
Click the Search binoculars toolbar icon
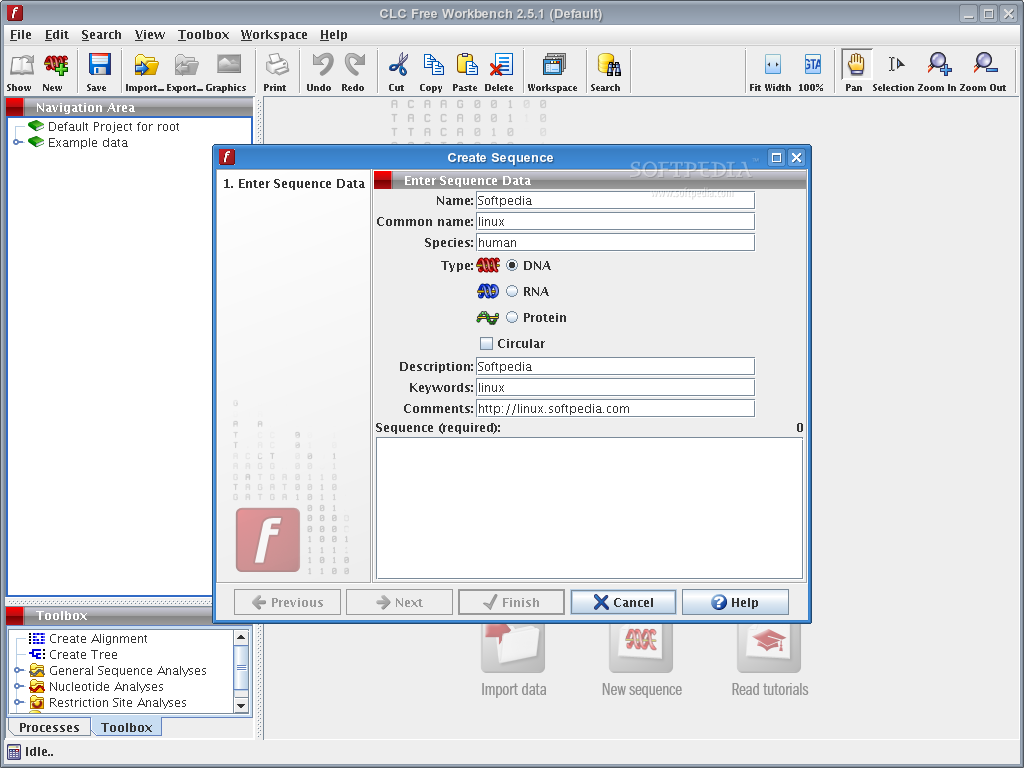[x=608, y=66]
